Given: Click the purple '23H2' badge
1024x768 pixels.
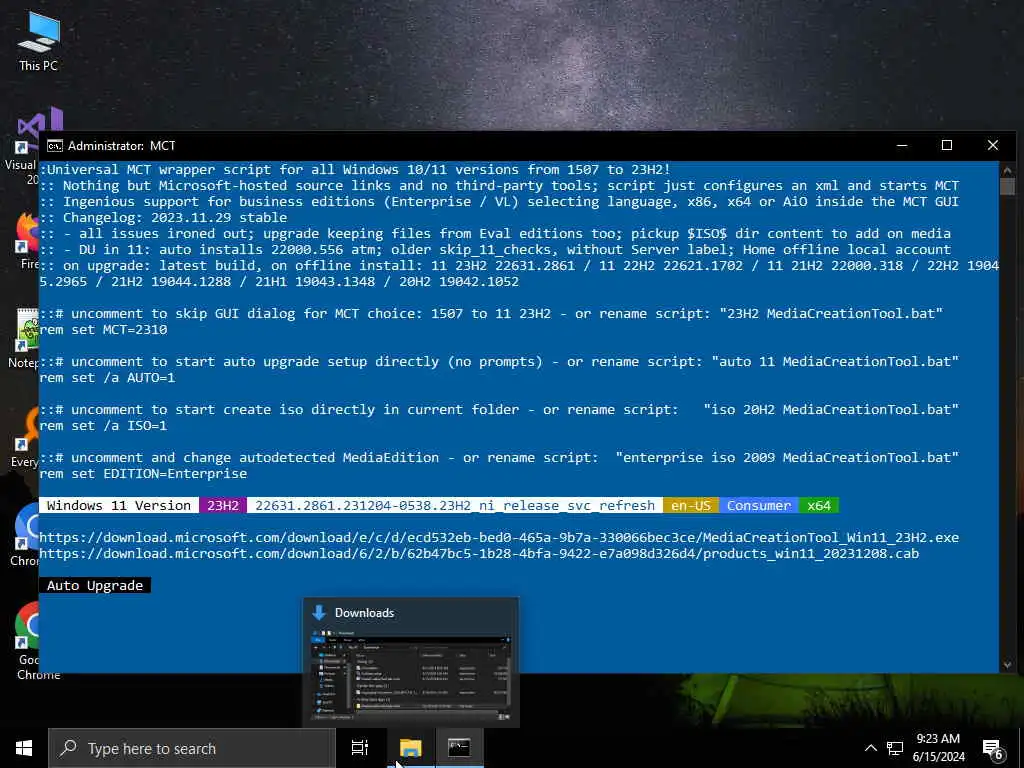Looking at the screenshot, I should click(223, 505).
